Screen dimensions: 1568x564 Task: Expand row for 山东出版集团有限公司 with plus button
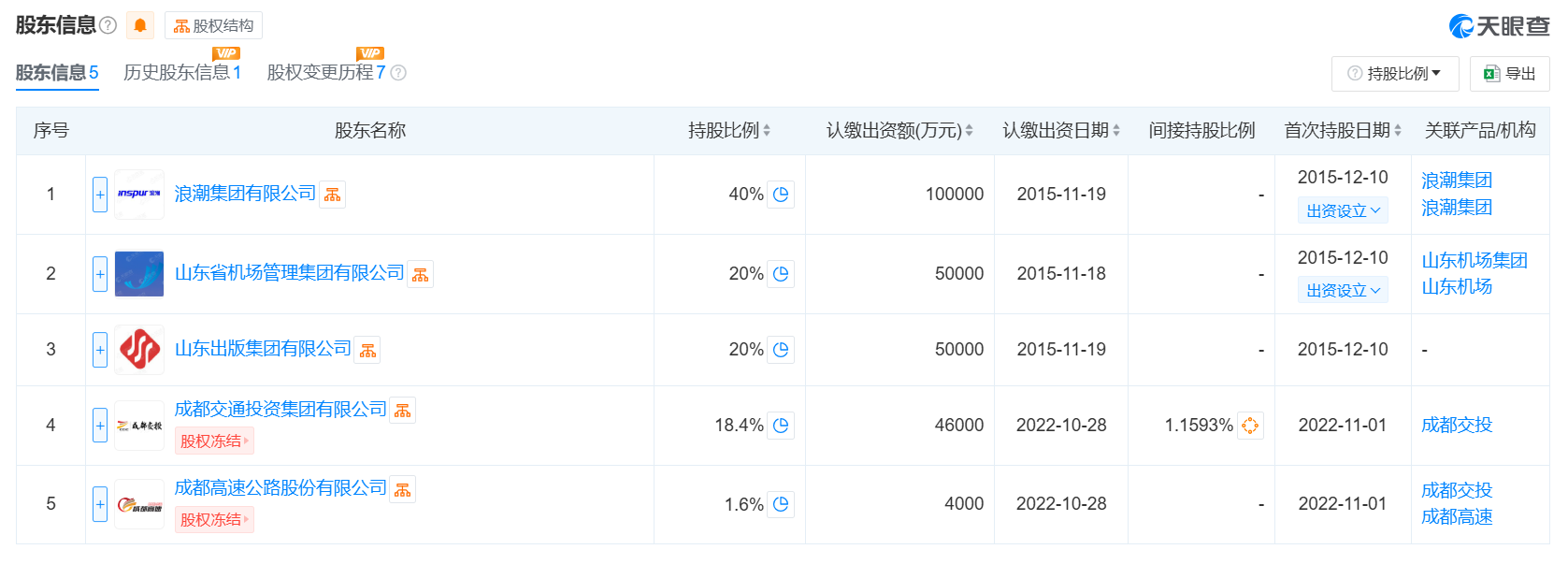pos(100,350)
